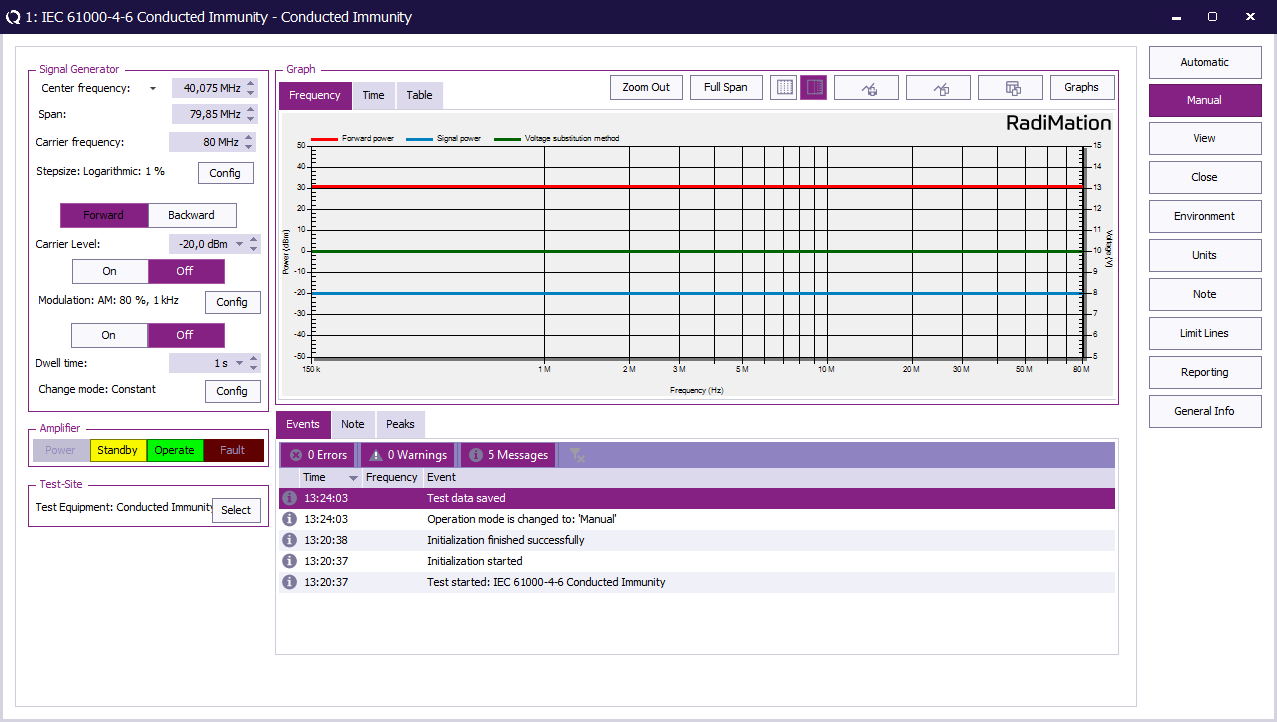Open the Limit Lines button
This screenshot has height=722, width=1277.
click(x=1204, y=333)
